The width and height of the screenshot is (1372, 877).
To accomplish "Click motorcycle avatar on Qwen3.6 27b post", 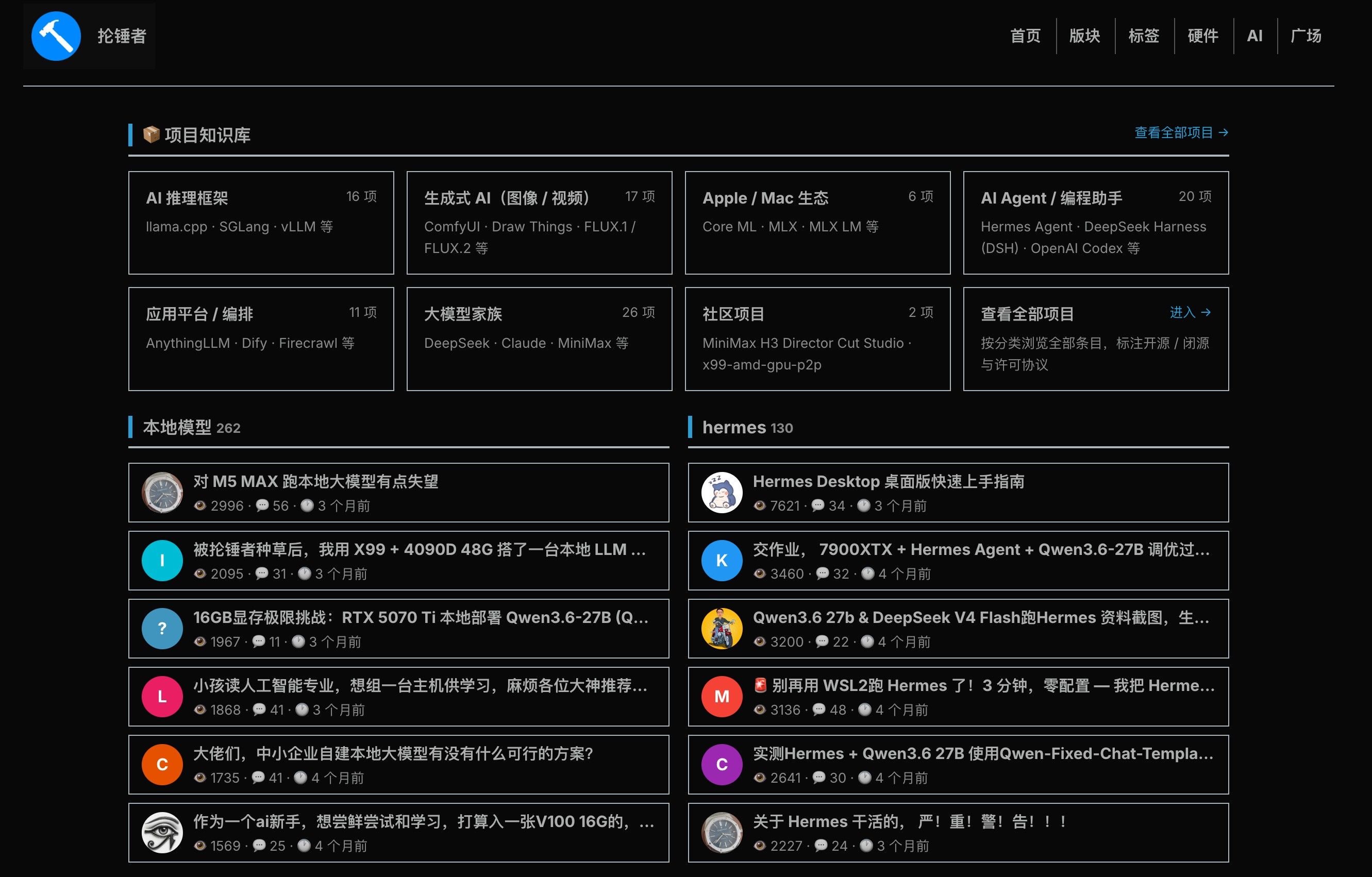I will (x=722, y=629).
